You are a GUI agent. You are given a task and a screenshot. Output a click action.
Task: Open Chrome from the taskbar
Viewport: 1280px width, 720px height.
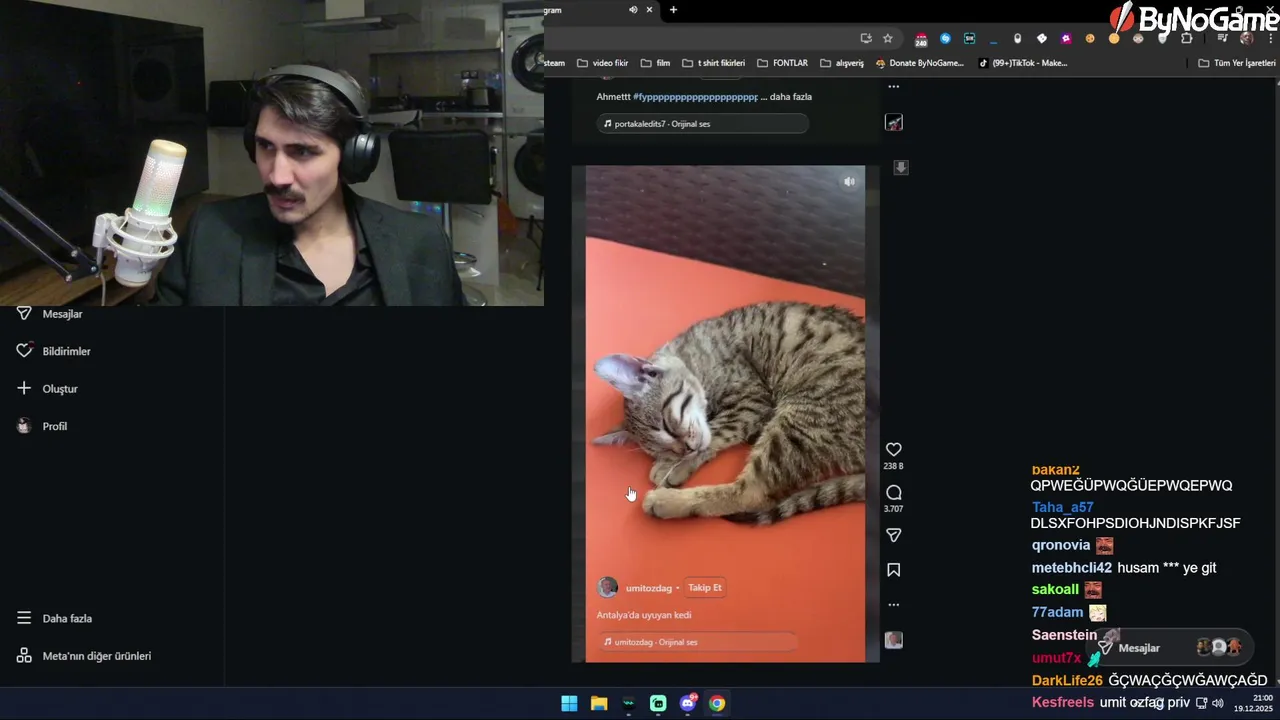[x=717, y=703]
